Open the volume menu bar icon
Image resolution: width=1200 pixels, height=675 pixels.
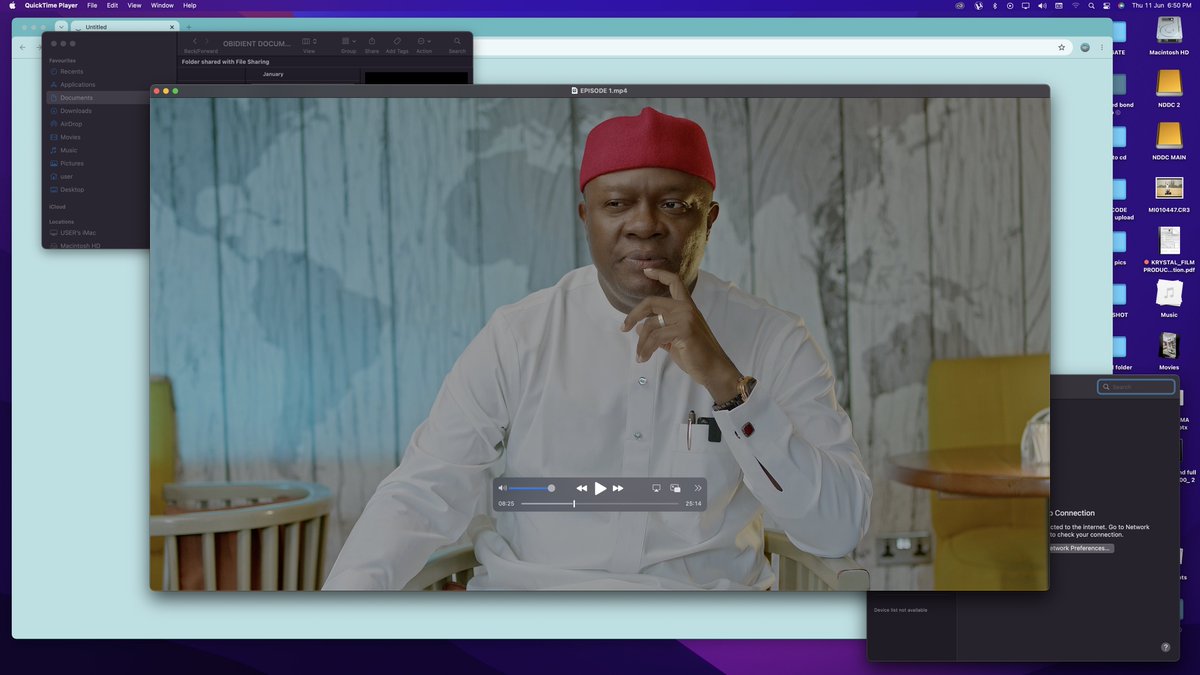[1042, 5]
